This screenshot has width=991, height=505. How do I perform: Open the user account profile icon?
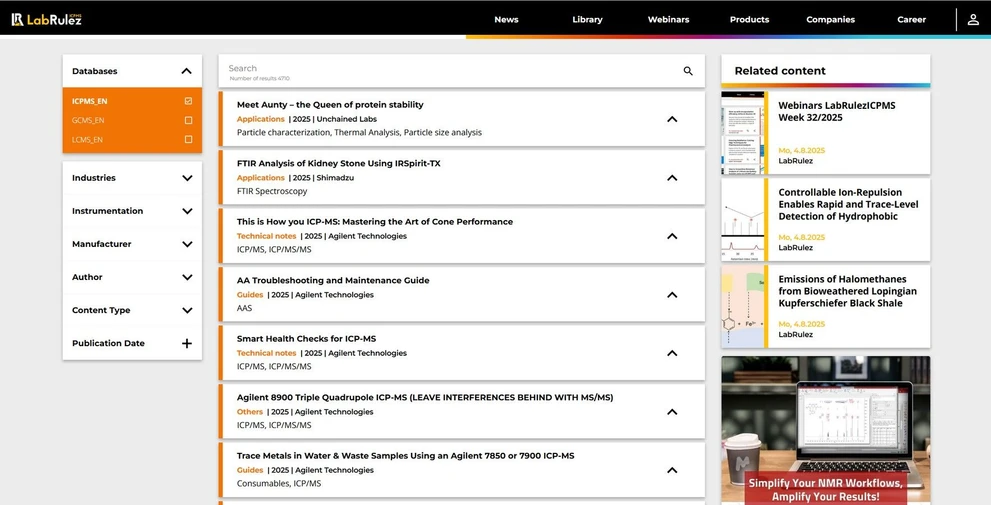[972, 19]
